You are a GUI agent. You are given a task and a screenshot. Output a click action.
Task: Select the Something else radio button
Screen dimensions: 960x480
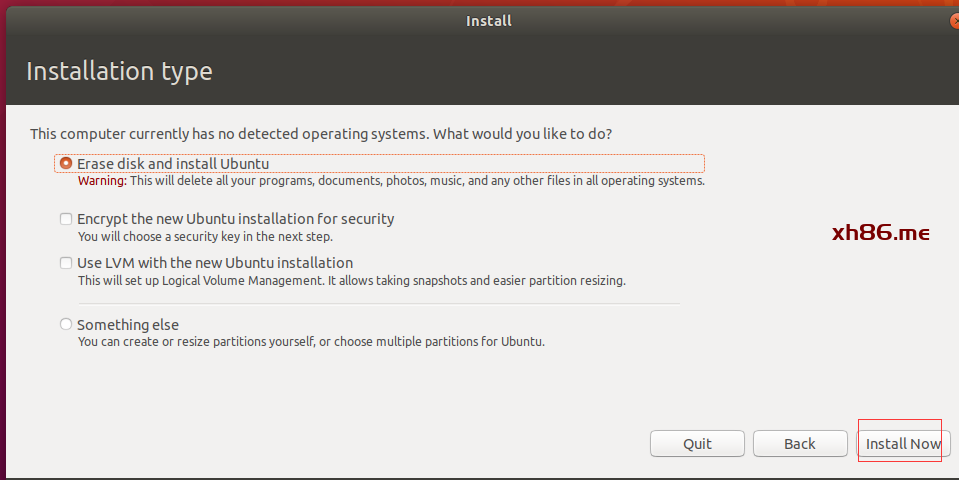click(66, 324)
